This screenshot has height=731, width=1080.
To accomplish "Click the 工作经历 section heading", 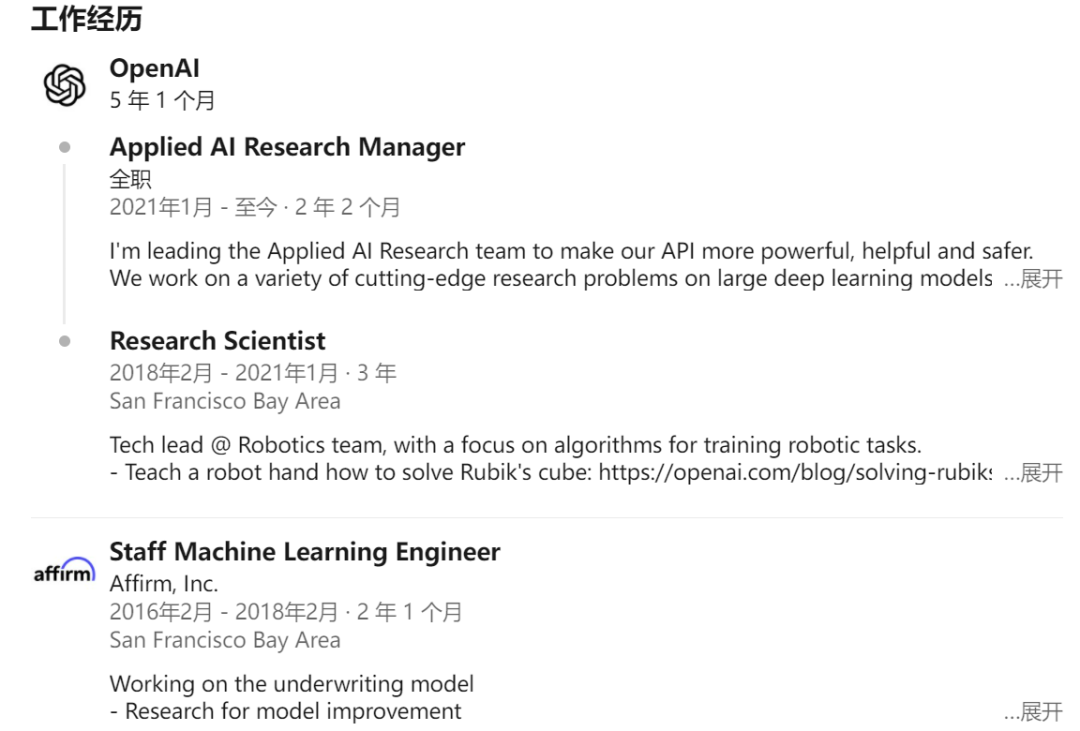I will tap(87, 19).
